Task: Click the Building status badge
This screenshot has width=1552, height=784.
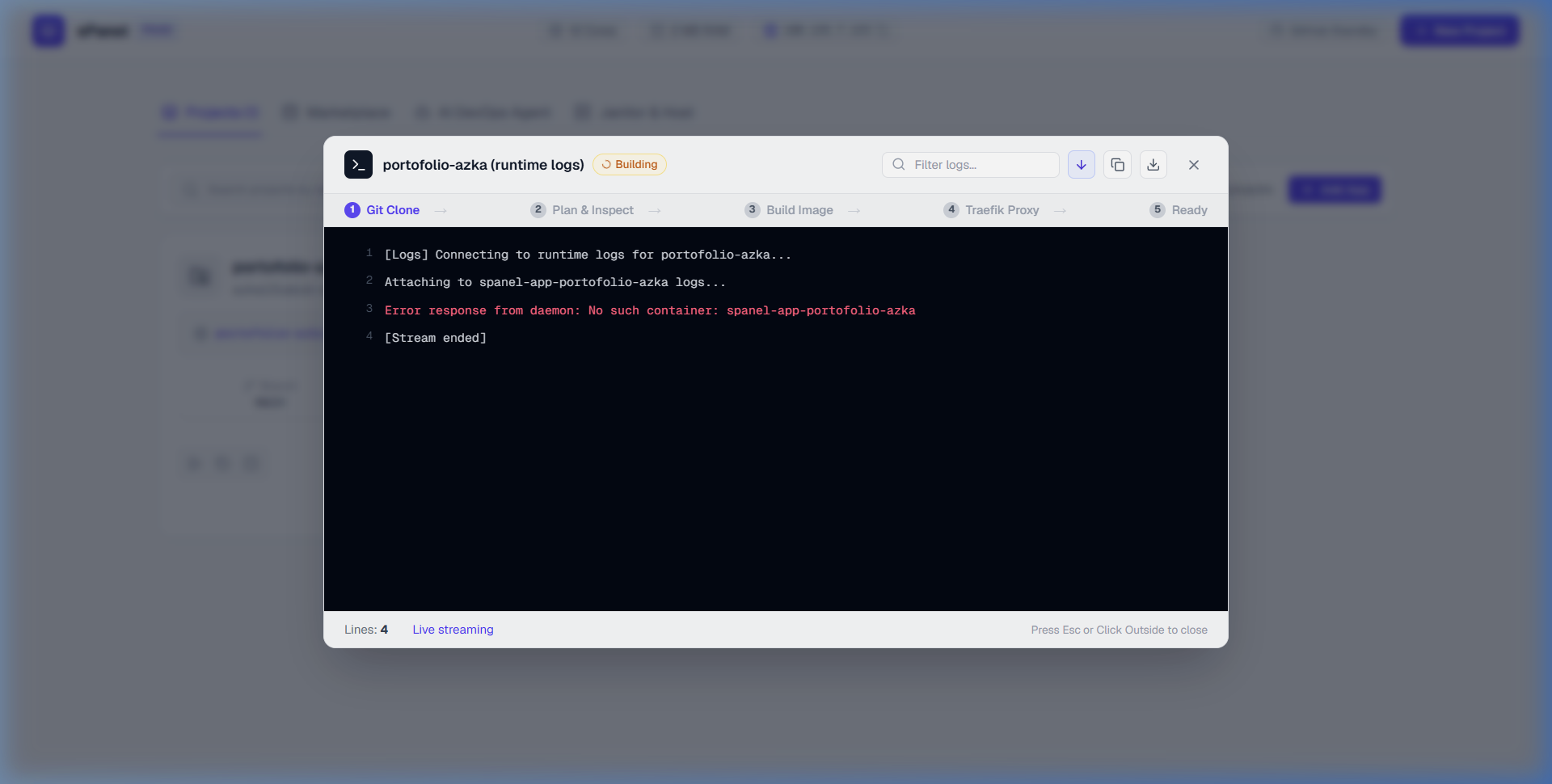Action: pos(630,165)
